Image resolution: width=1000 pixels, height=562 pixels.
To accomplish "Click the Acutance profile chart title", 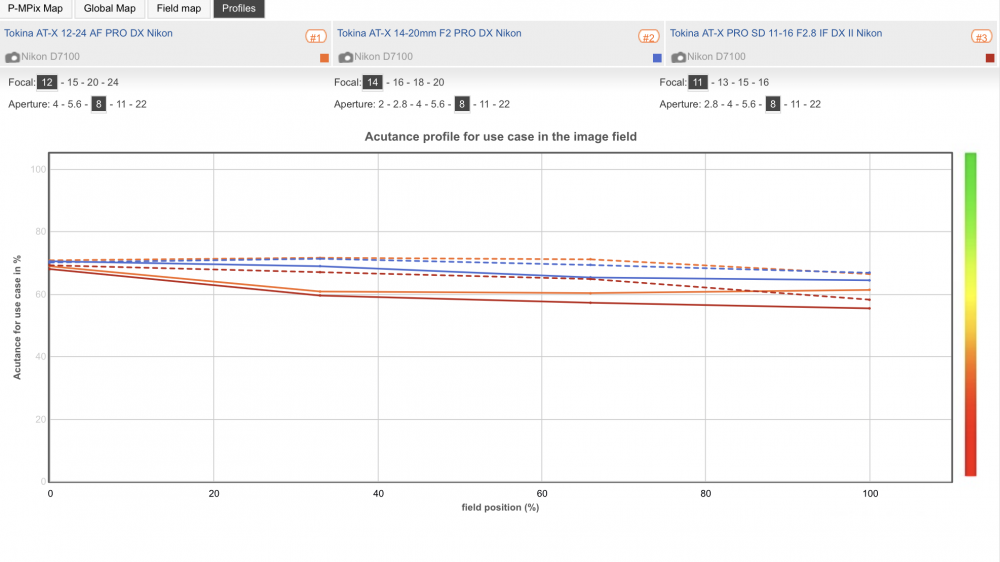I will pyautogui.click(x=501, y=137).
